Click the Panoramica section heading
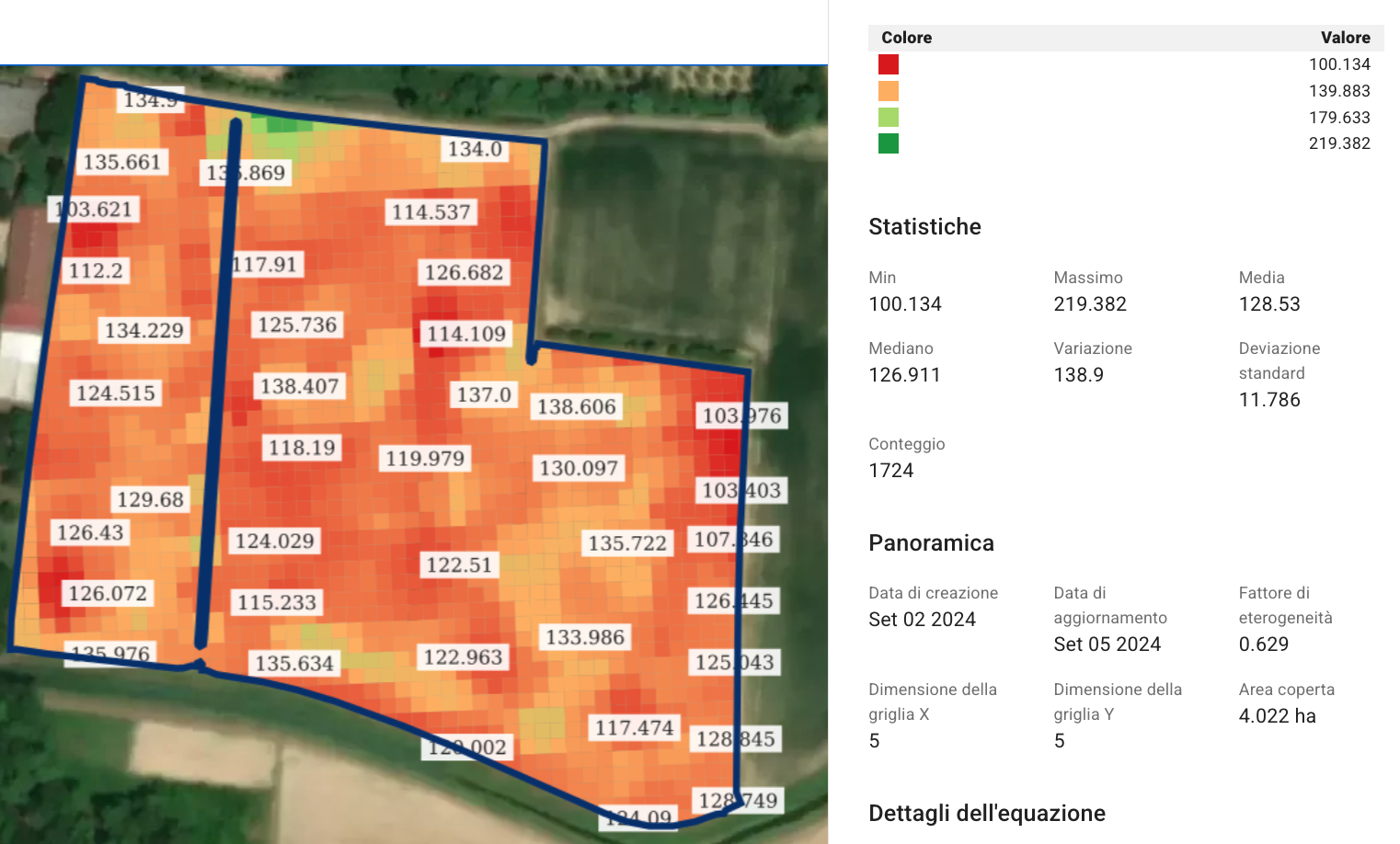 click(x=931, y=543)
